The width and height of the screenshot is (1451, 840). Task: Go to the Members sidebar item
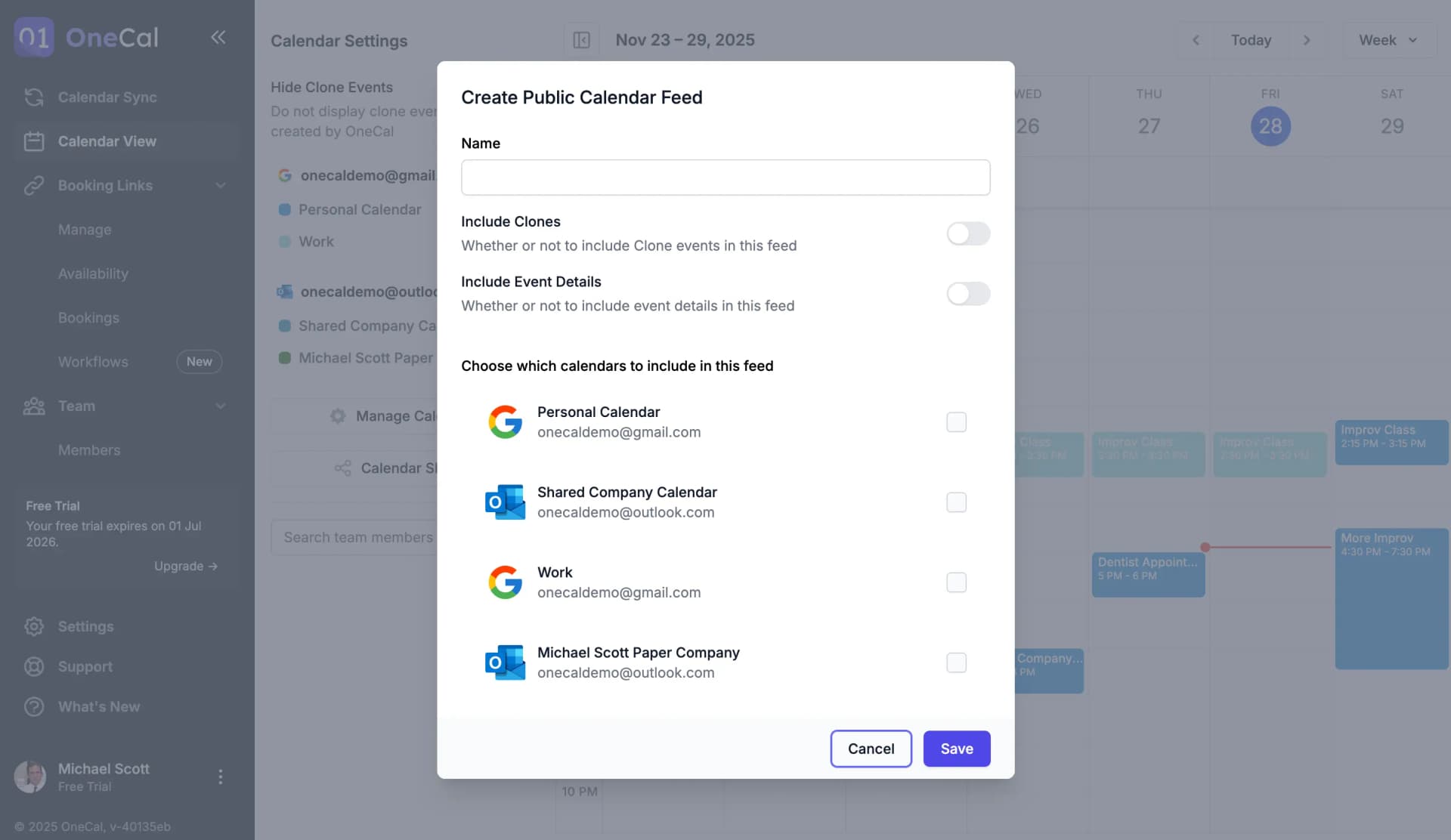pyautogui.click(x=89, y=450)
